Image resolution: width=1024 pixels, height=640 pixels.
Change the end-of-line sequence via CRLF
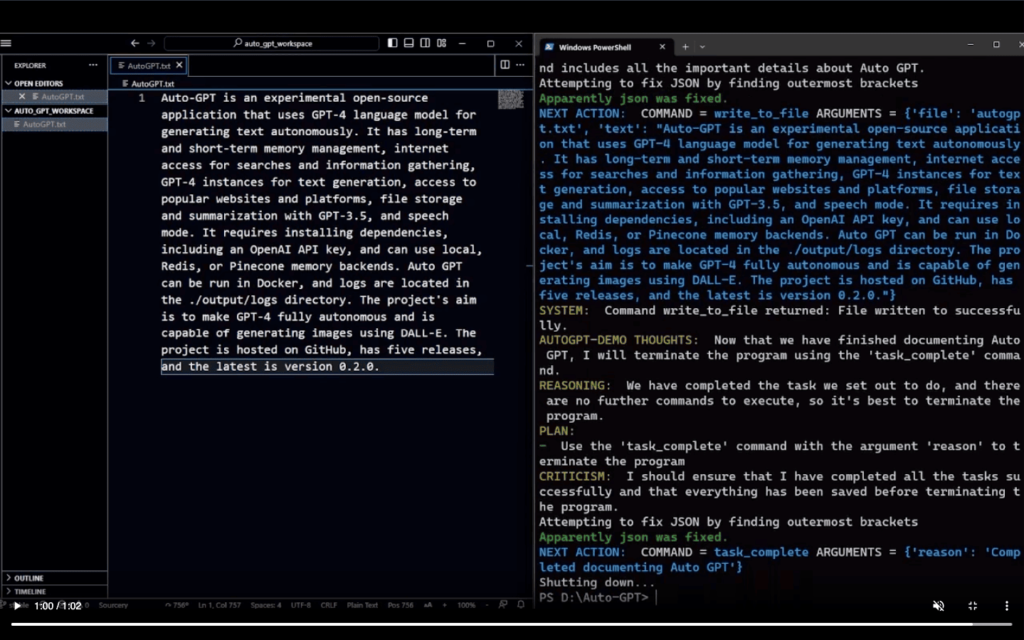click(328, 605)
